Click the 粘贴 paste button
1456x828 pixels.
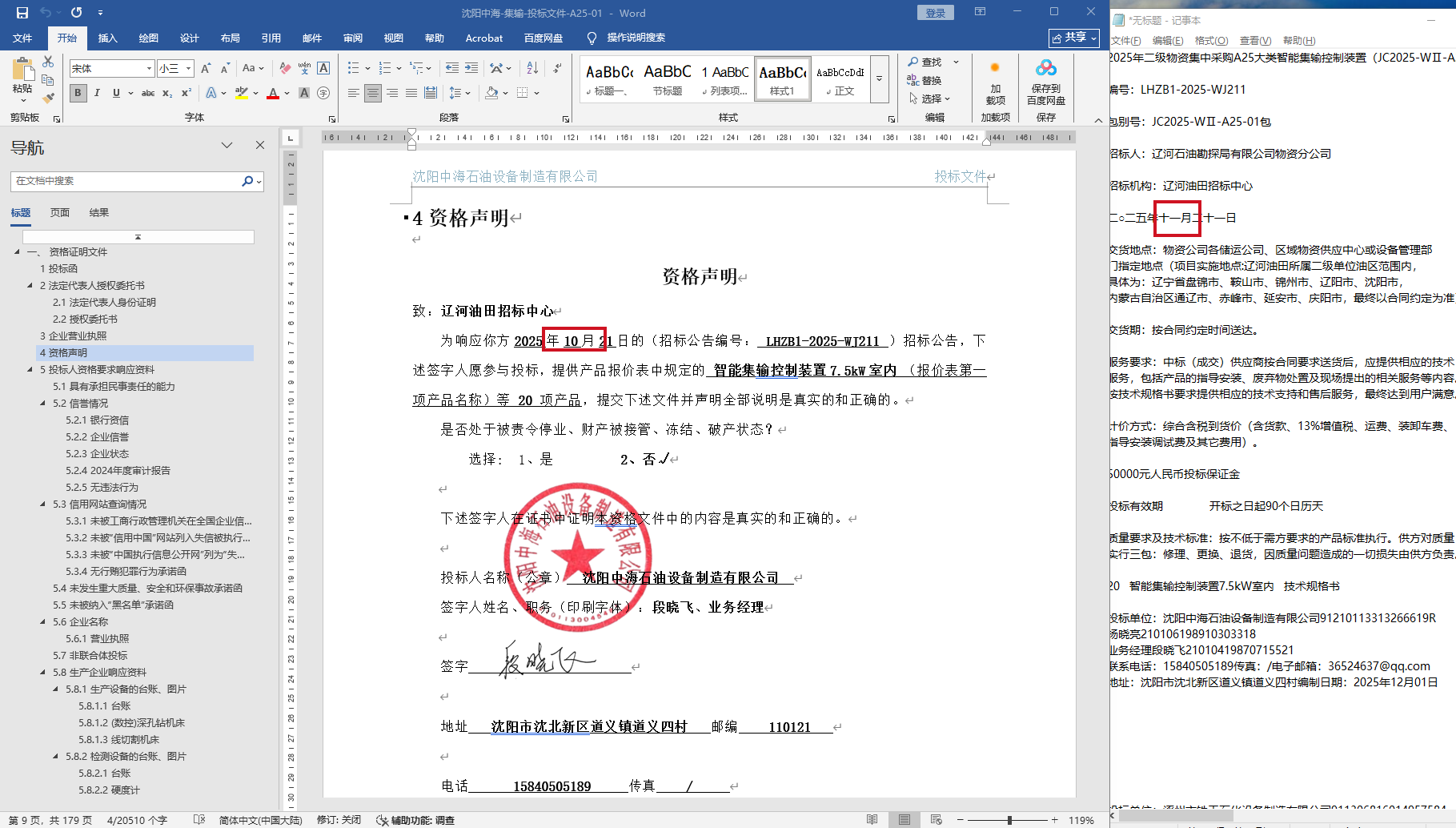[22, 80]
